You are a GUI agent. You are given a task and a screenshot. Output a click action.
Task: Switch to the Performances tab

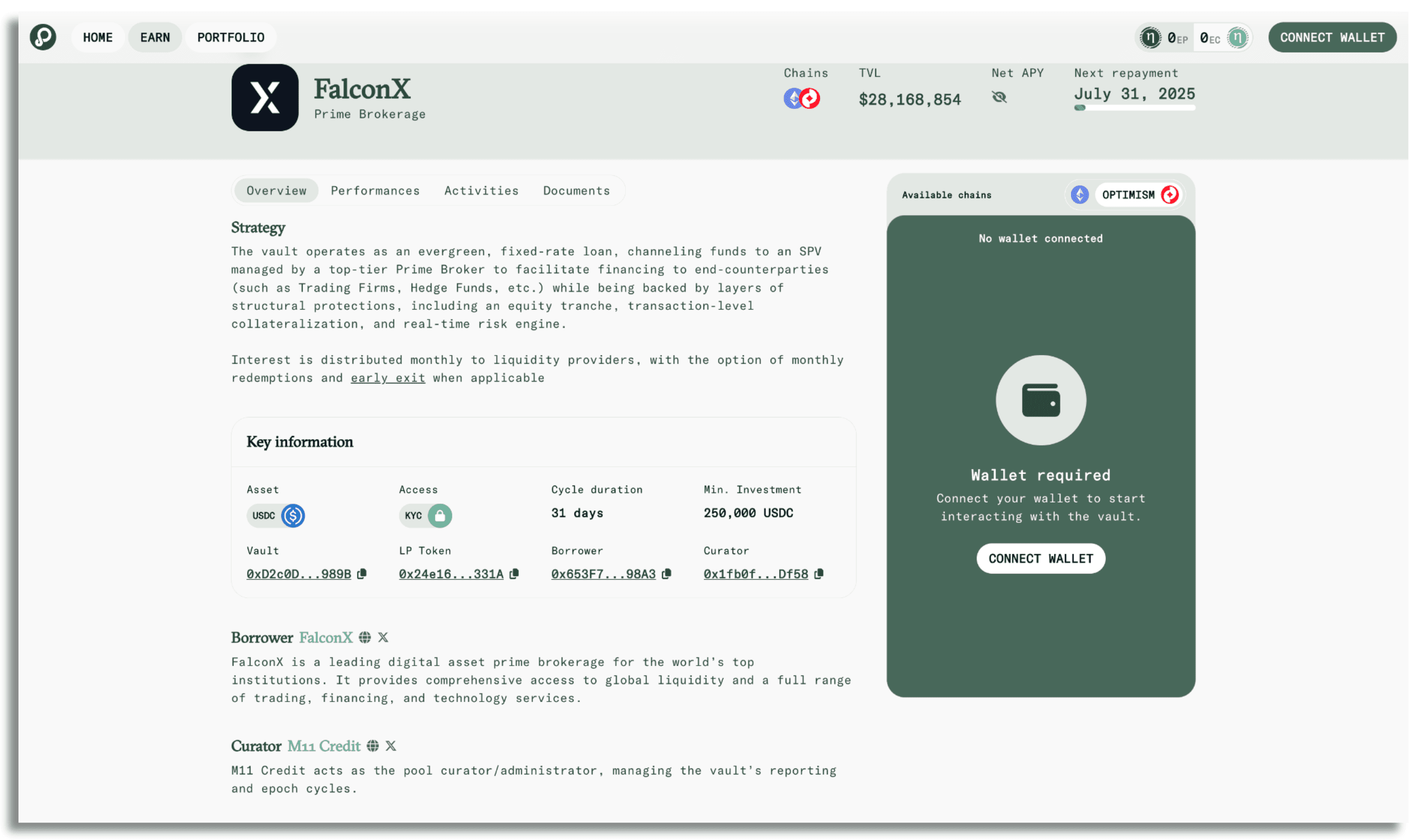click(375, 191)
